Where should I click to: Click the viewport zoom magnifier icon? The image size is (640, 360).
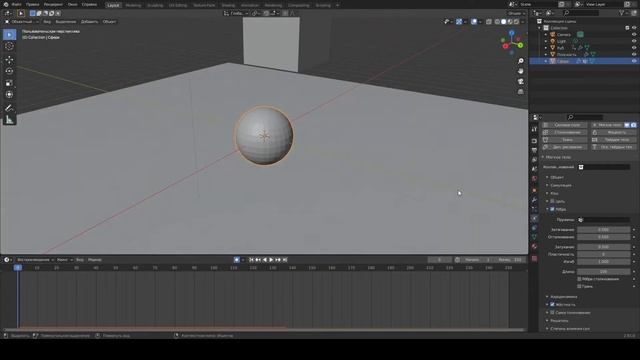520,61
